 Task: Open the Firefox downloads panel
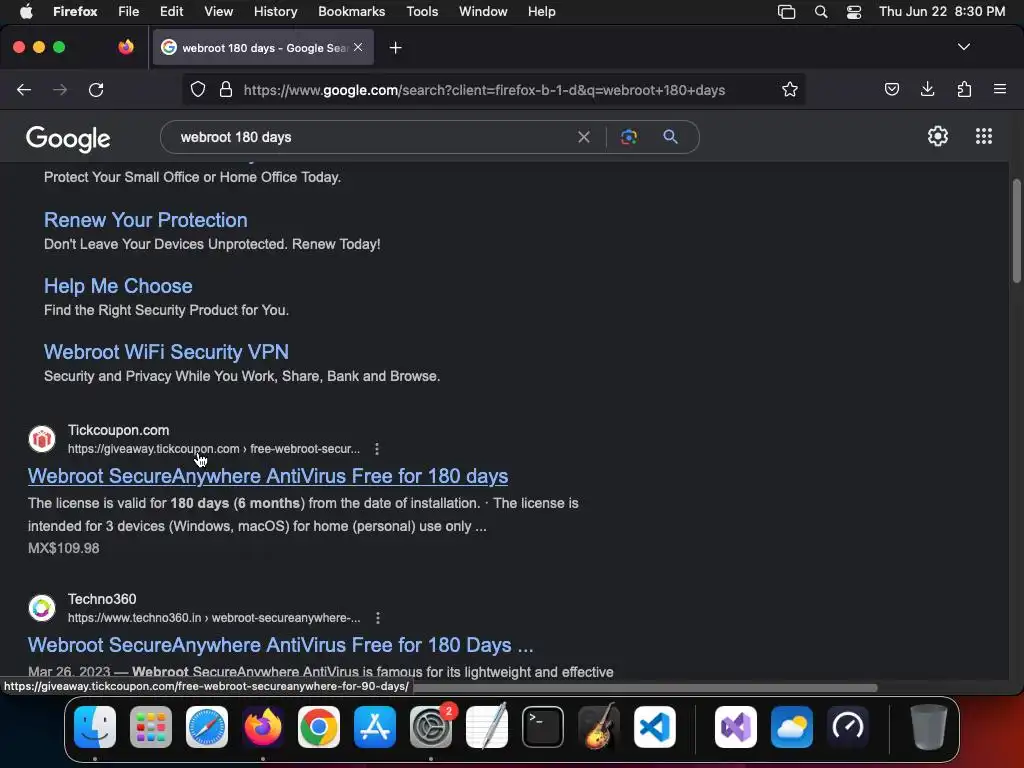(927, 89)
